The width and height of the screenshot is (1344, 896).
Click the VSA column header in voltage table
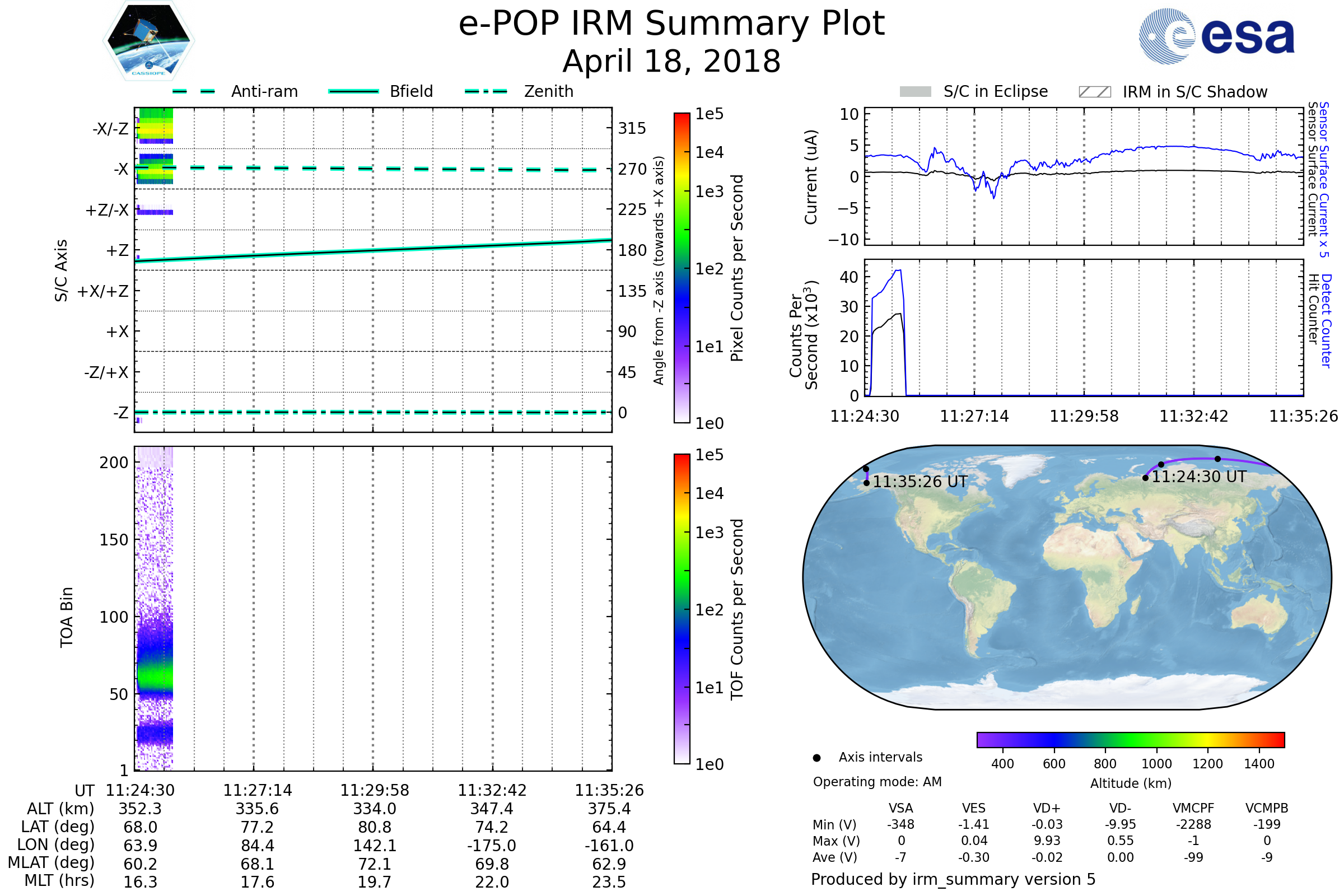tap(900, 808)
